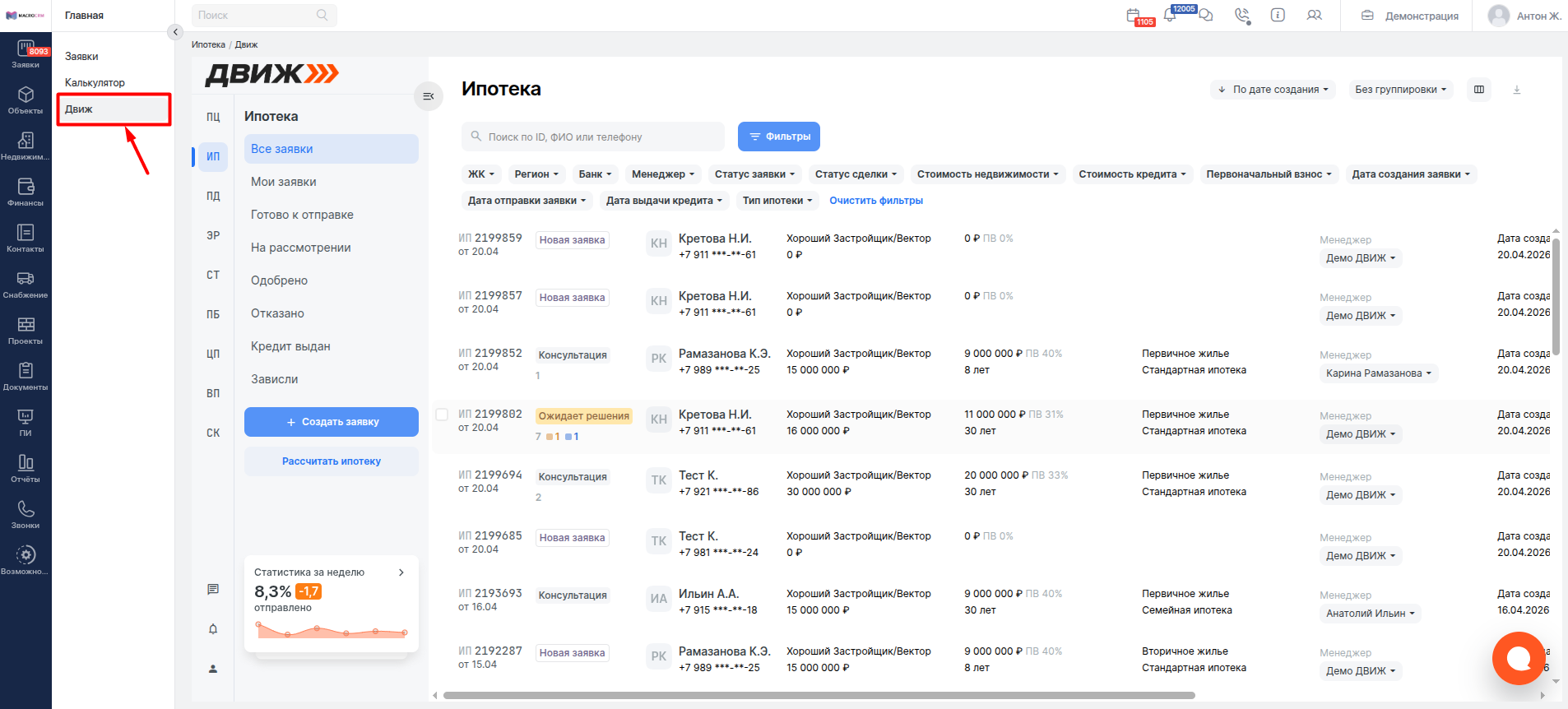This screenshot has height=709, width=1568.
Task: Click the notifications bell with 12005 badge
Action: (1170, 15)
